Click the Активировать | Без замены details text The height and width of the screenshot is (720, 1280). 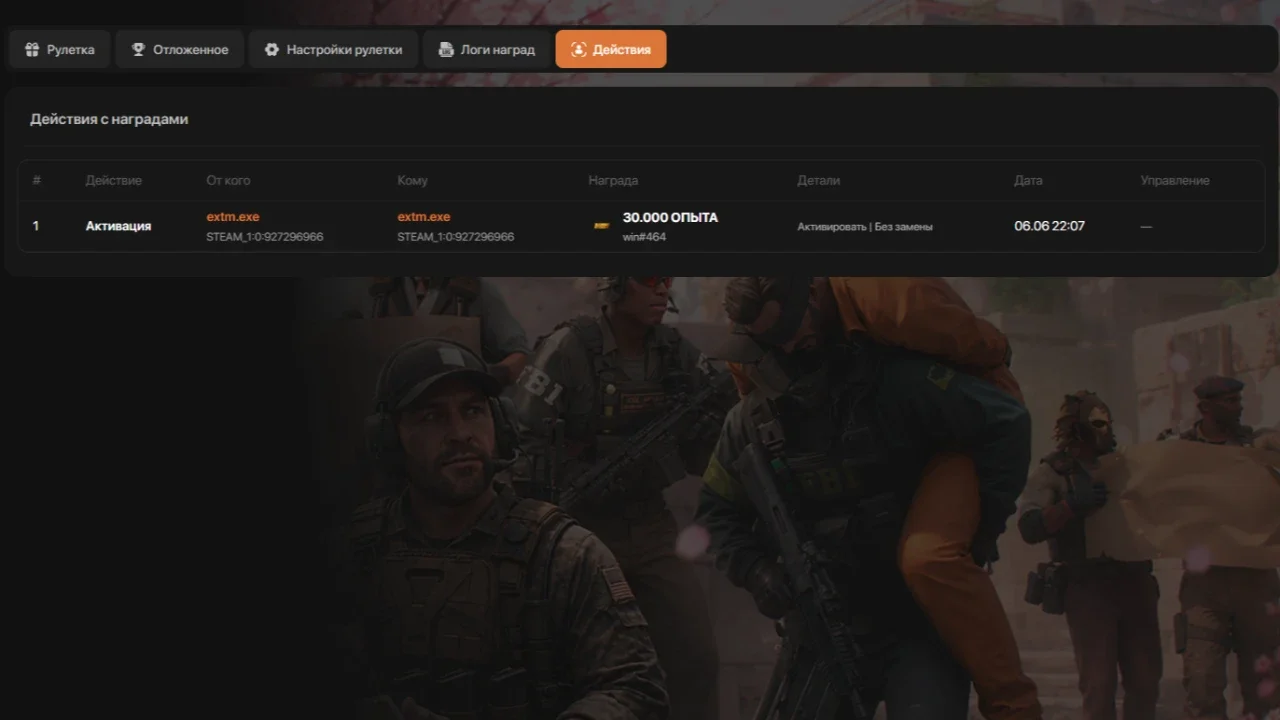865,227
